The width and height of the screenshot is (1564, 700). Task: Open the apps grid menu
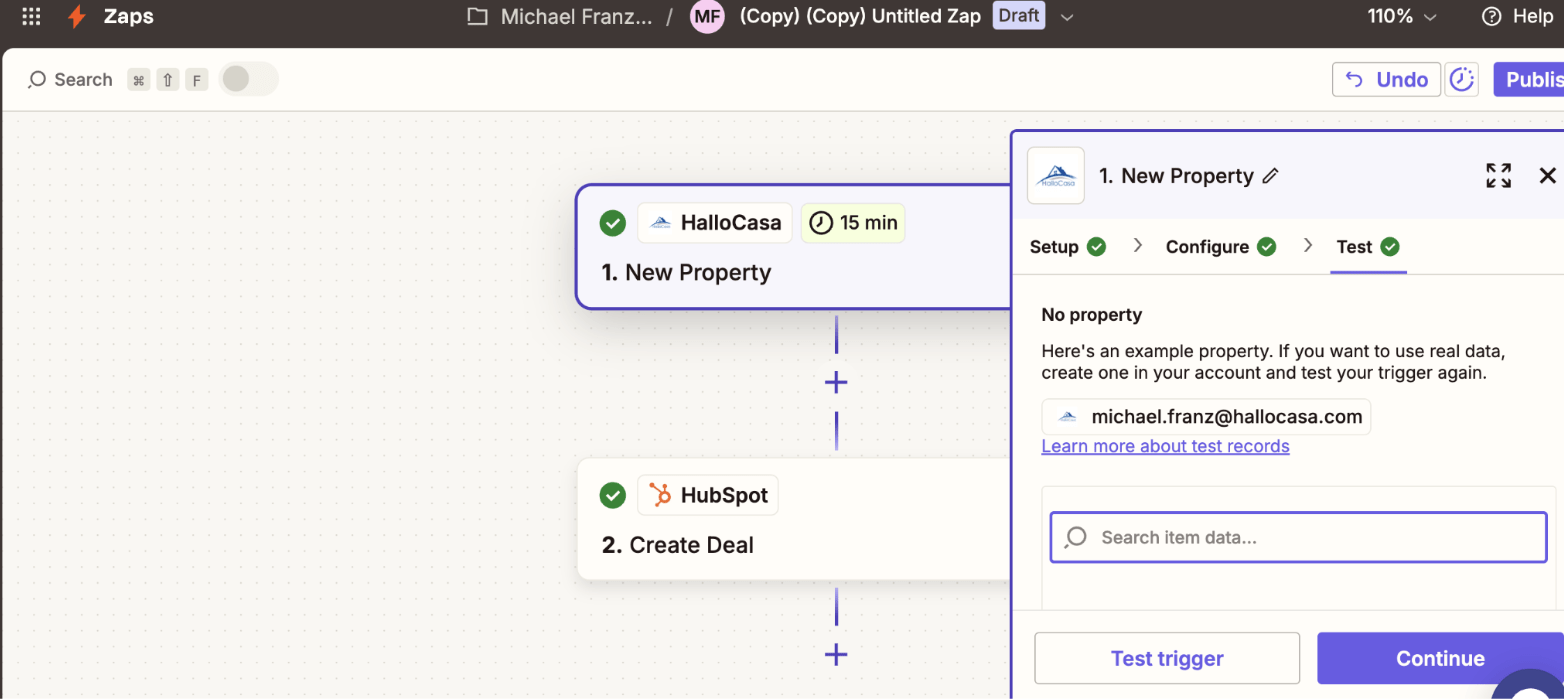pyautogui.click(x=31, y=16)
